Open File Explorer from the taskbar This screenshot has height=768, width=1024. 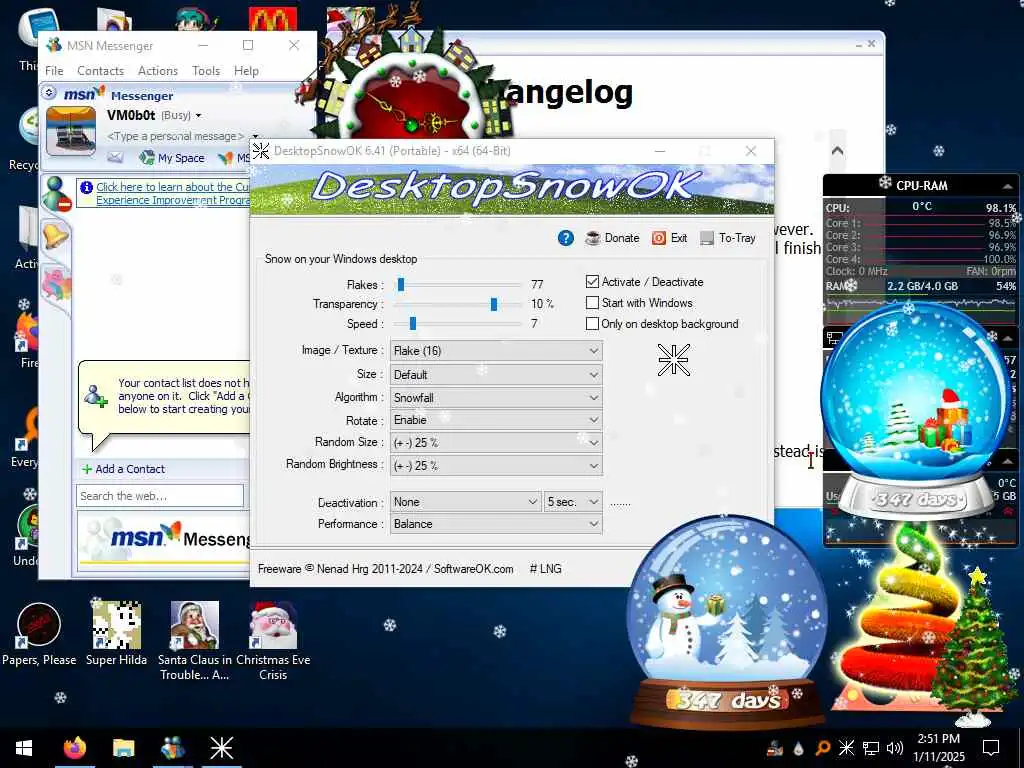123,748
